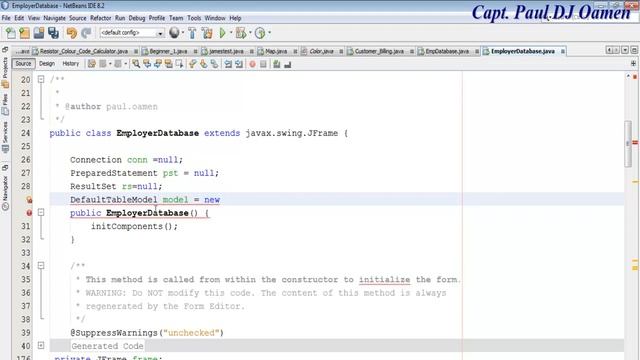Image resolution: width=640 pixels, height=360 pixels.
Task: Collapse the comment fold at line 34
Action: pos(41,266)
